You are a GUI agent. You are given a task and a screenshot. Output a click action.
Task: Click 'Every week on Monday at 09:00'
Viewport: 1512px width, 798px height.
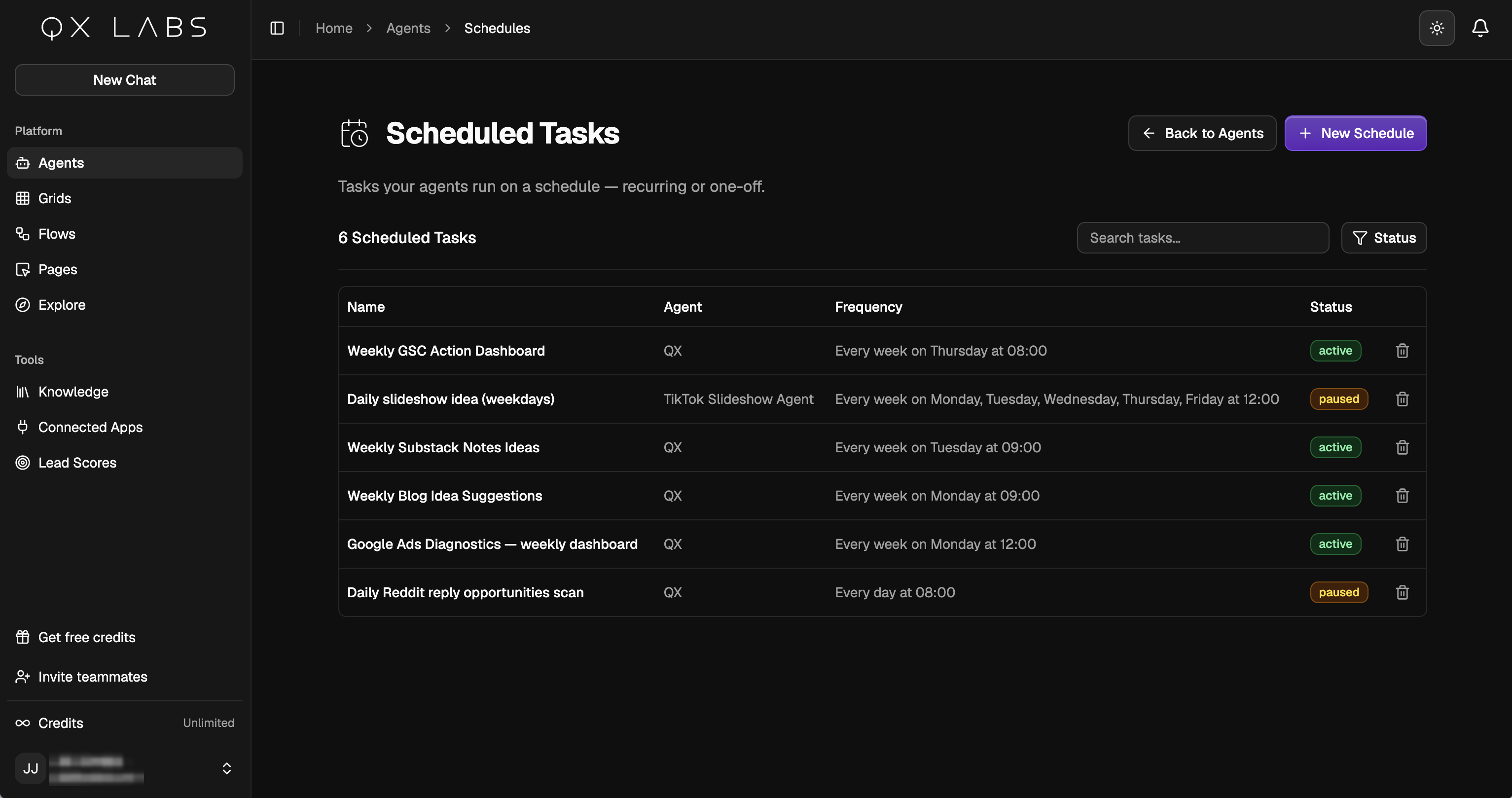pyautogui.click(x=937, y=496)
